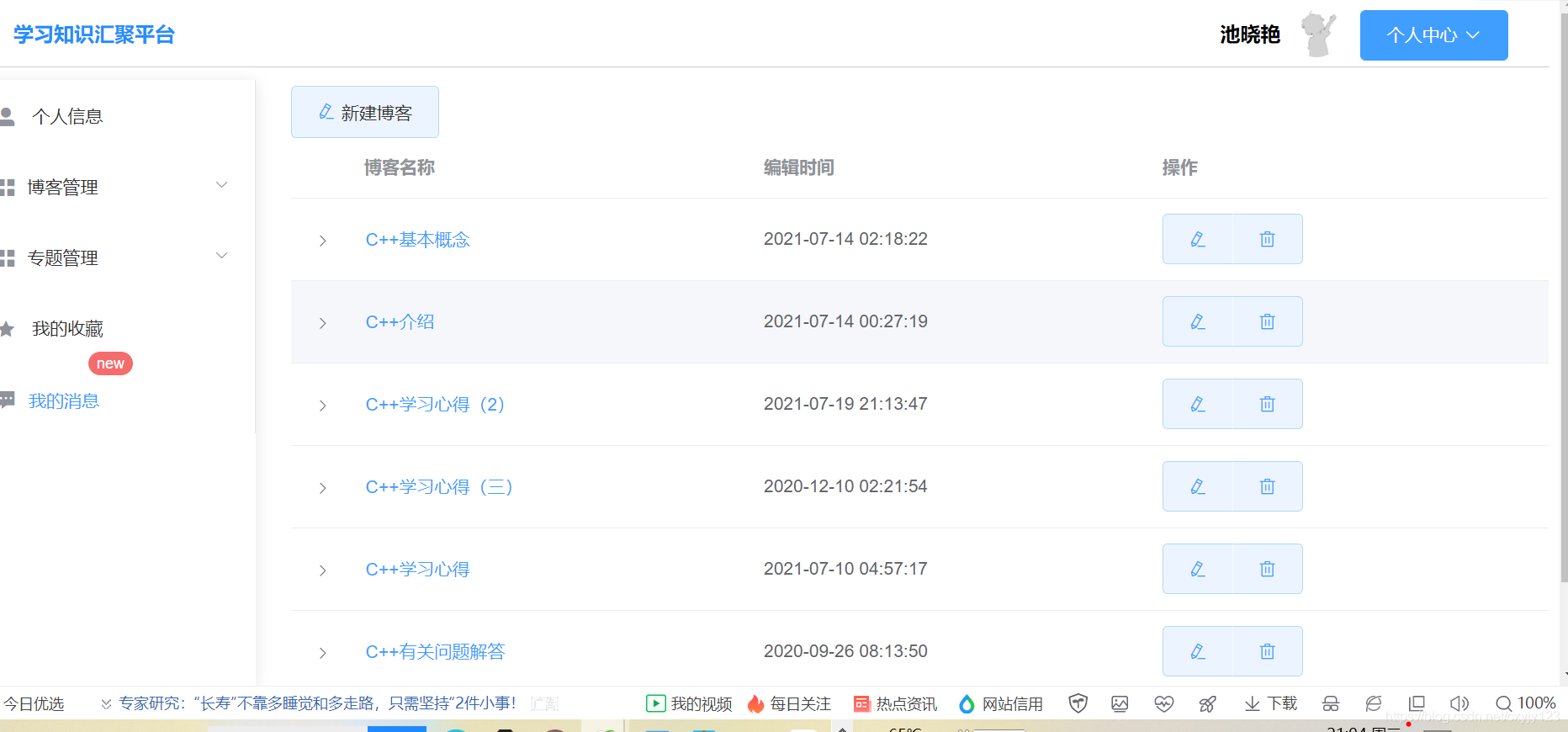Edit the C++基本概念 blog
1568x732 pixels.
click(x=1198, y=239)
